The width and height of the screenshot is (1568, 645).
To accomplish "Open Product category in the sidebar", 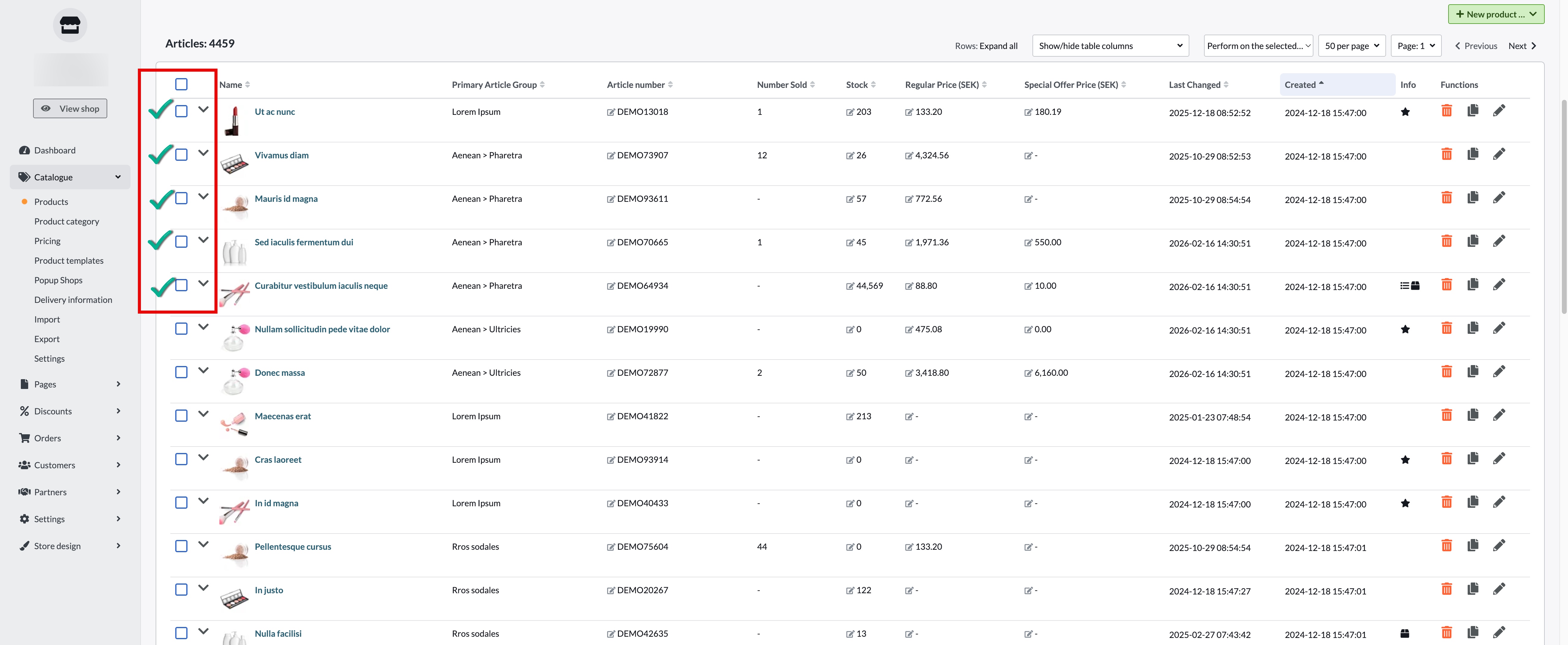I will [66, 221].
